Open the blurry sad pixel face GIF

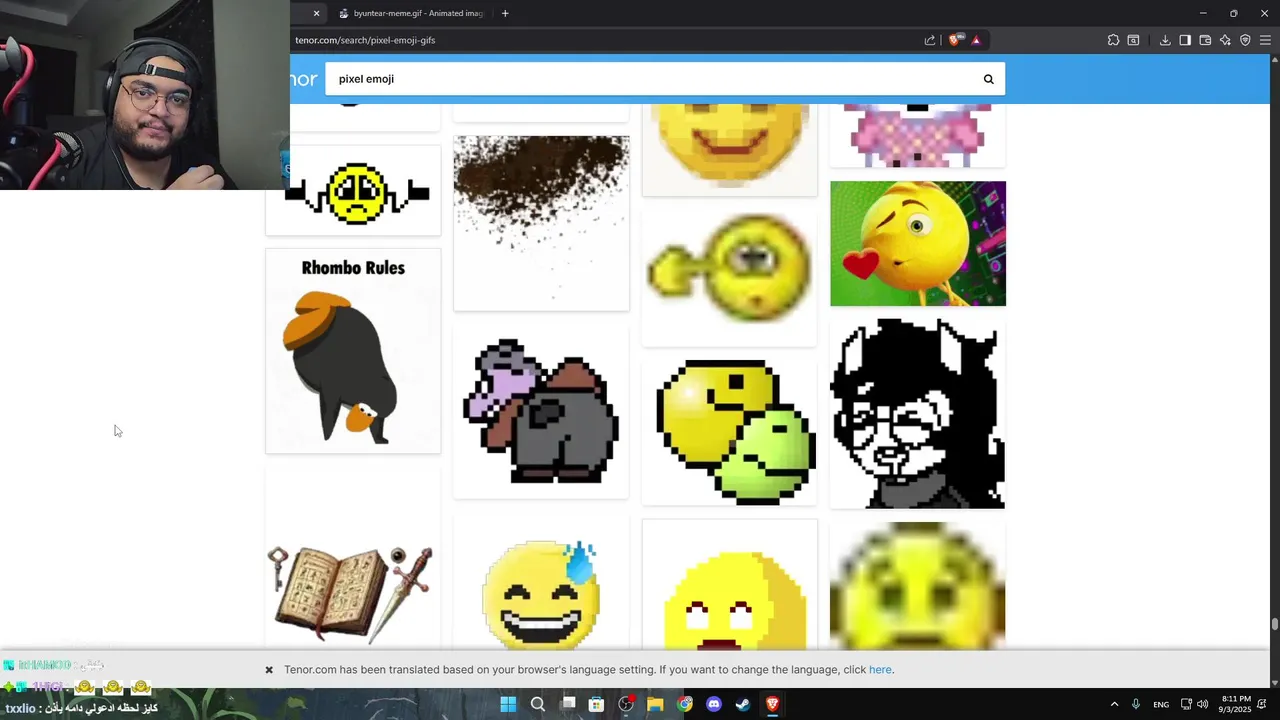(918, 586)
